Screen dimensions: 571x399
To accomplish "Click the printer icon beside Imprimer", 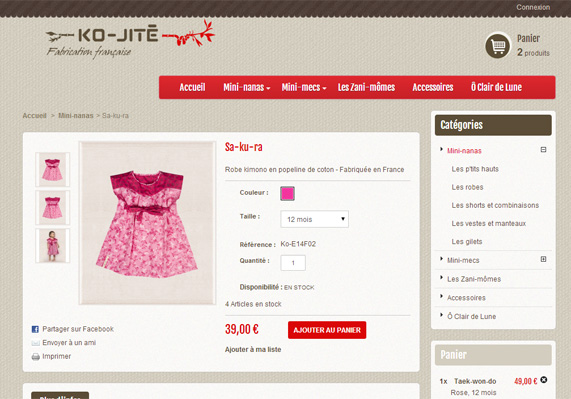I will click(35, 356).
